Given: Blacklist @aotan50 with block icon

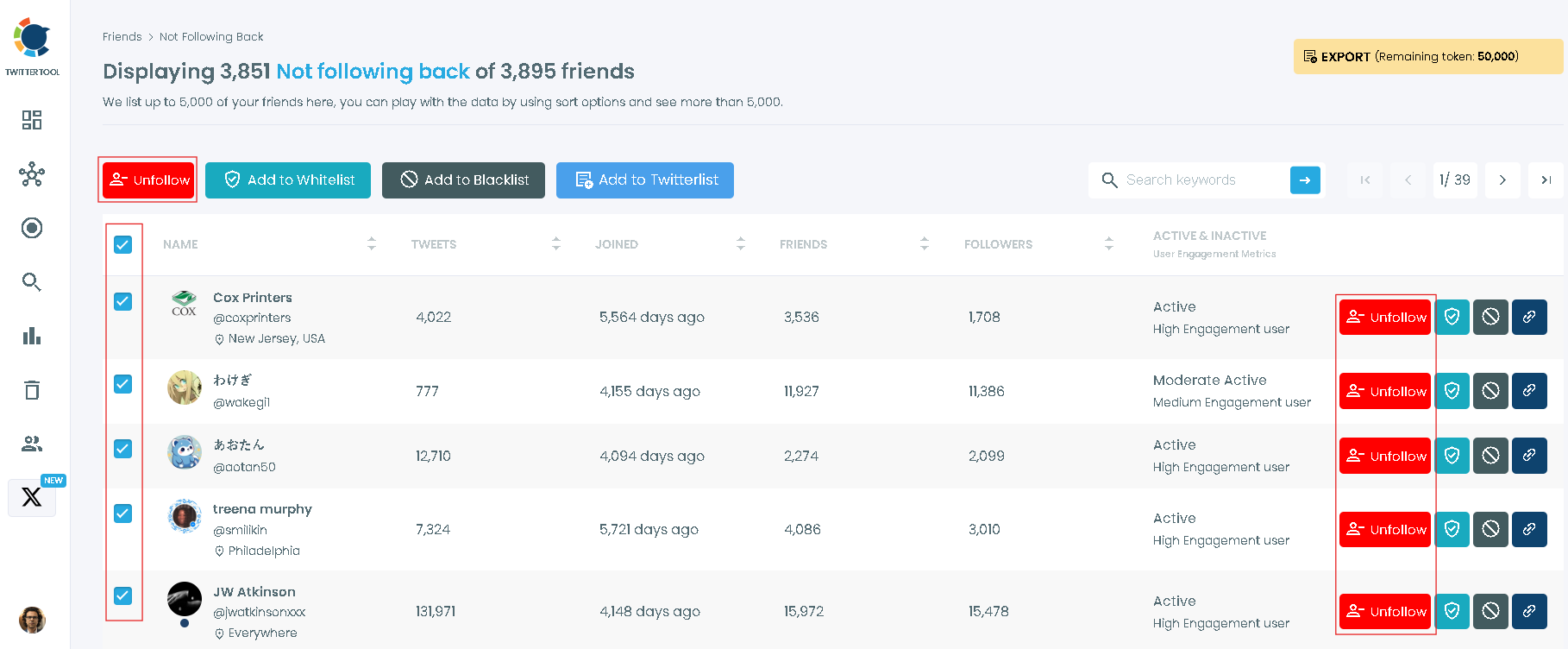Looking at the screenshot, I should (1491, 456).
